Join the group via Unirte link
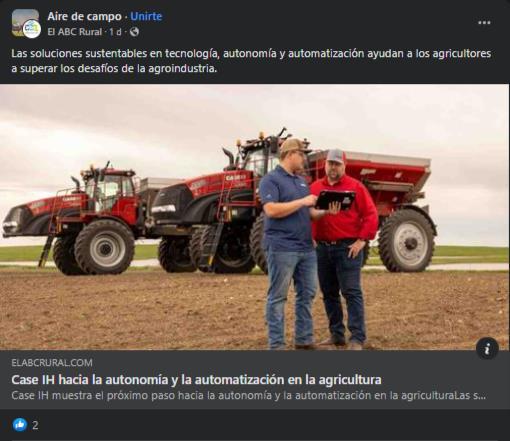510x441 pixels. [x=146, y=16]
